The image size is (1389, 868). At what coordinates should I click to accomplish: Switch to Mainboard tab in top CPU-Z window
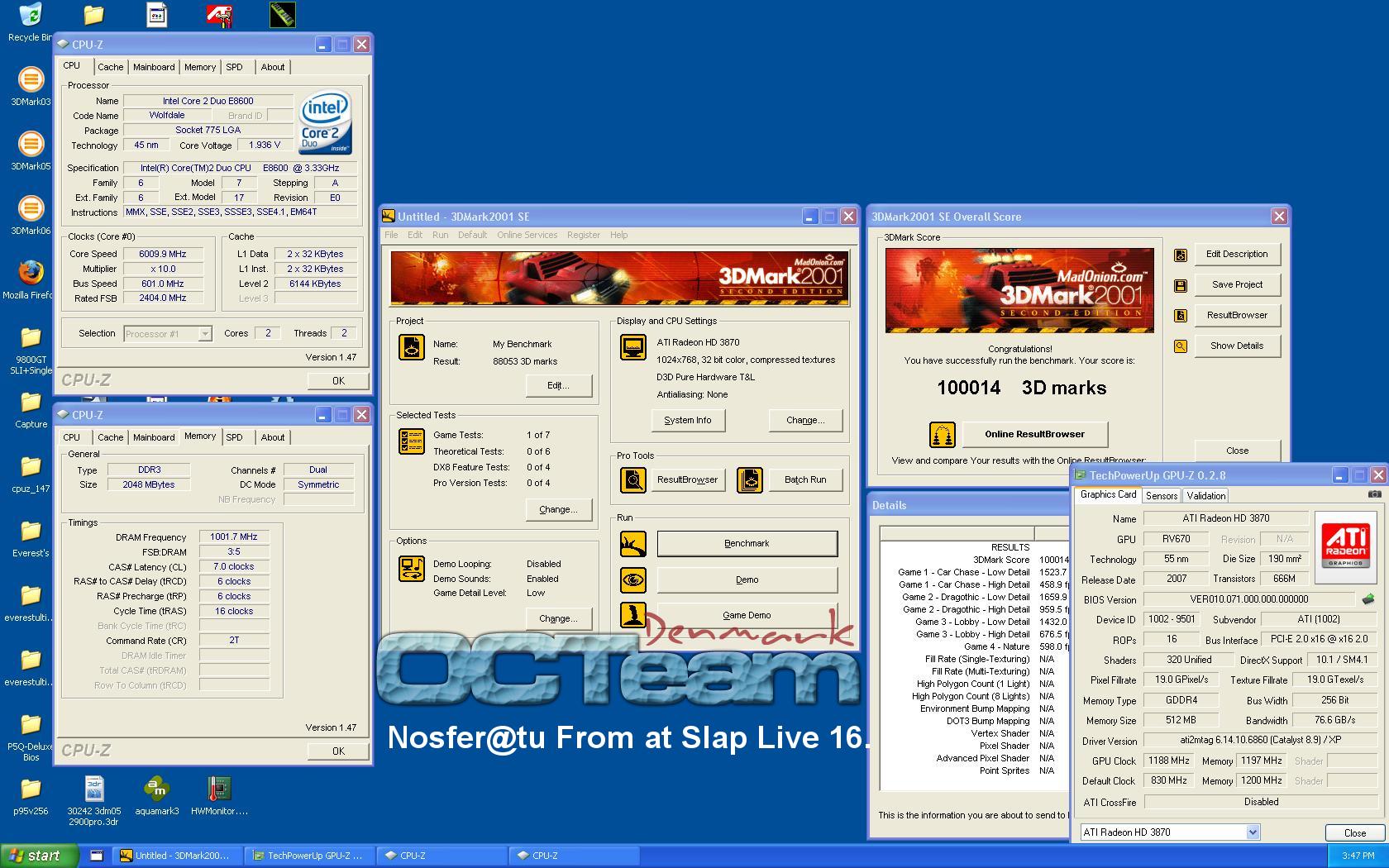(154, 67)
